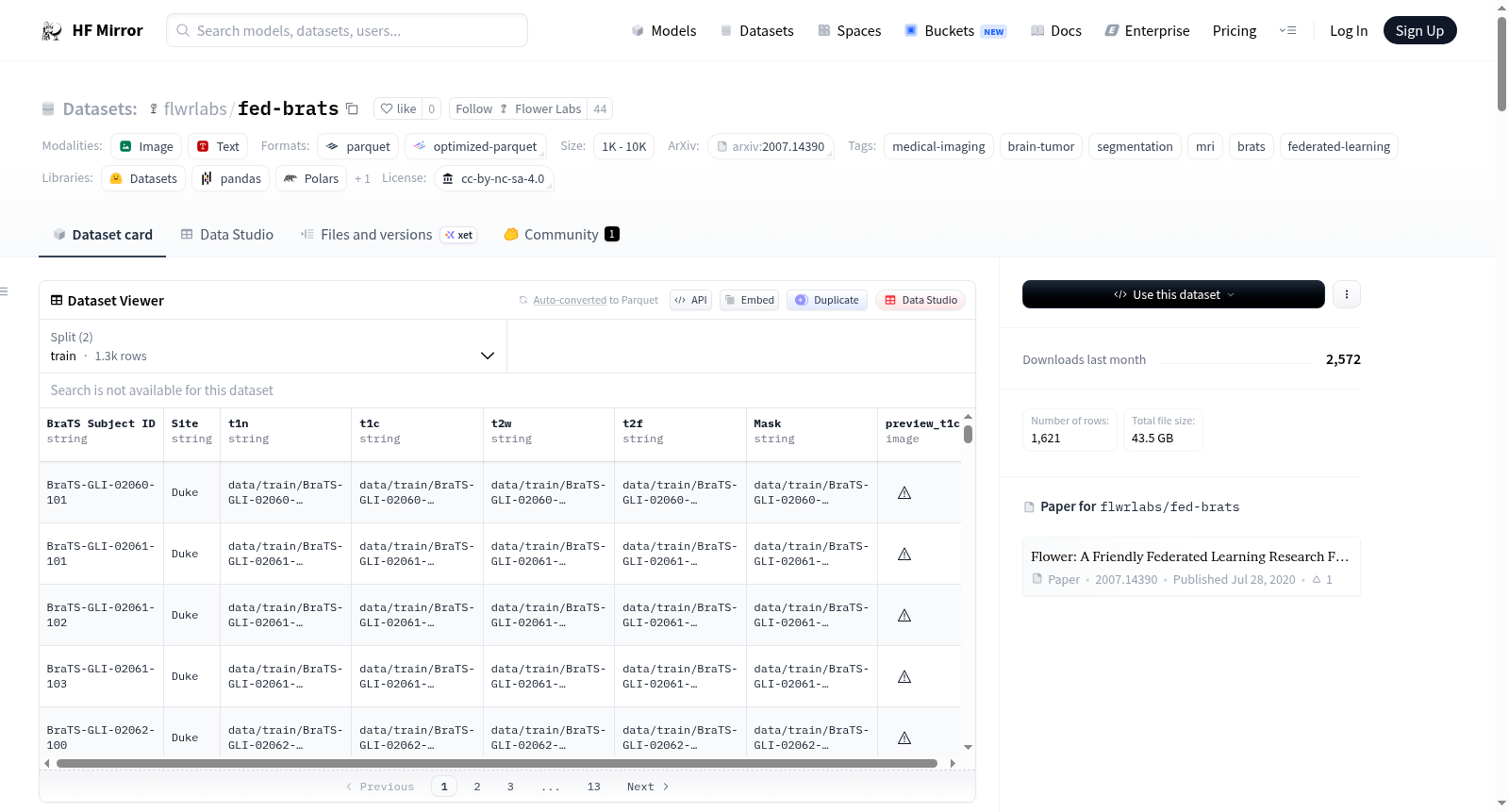The image size is (1509, 812).
Task: Click warning icon in BraTS-GLI-02060-101 row
Action: (x=904, y=492)
